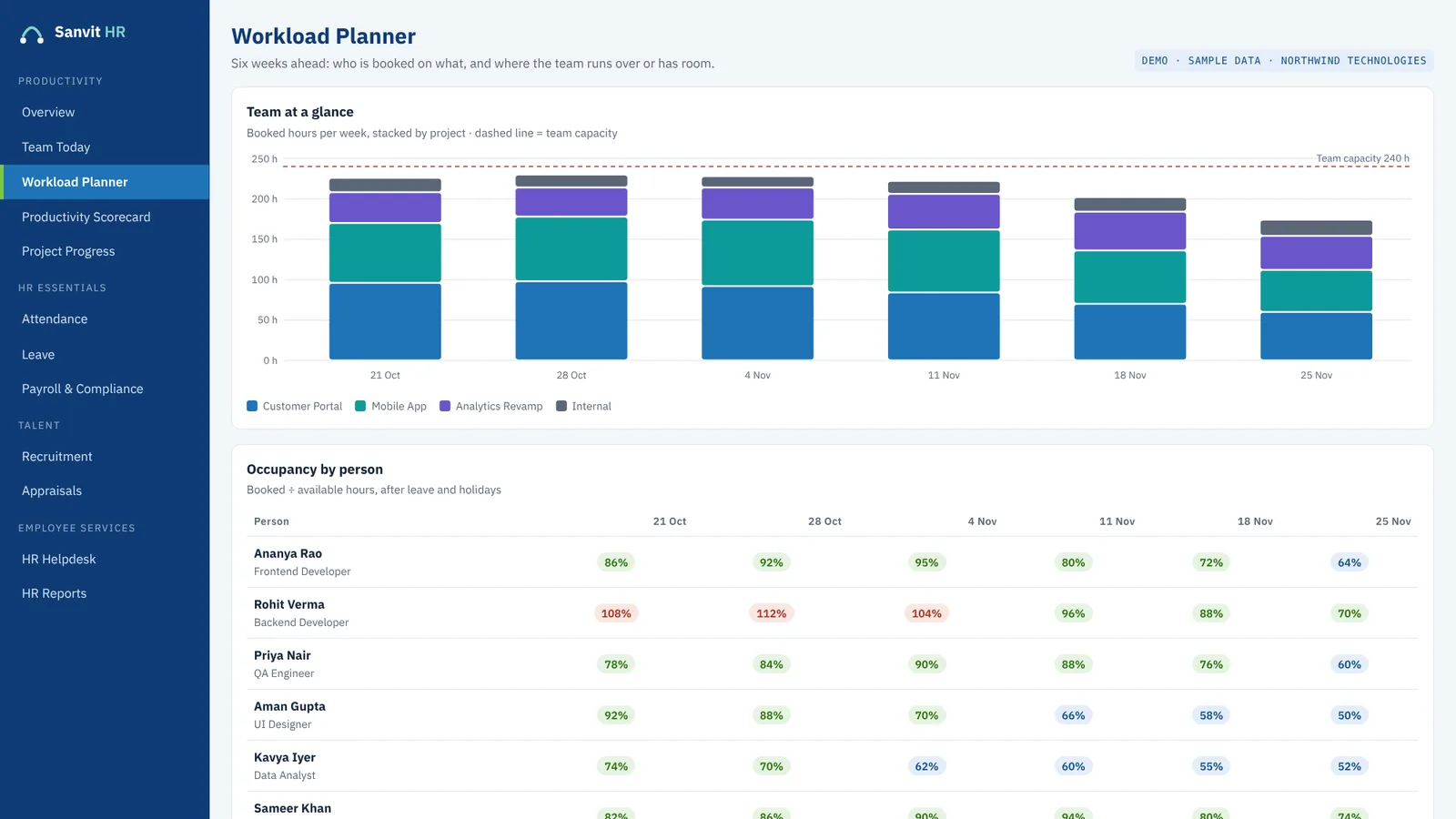Viewport: 1456px width, 819px height.
Task: Click Analytics Revamp segment for 4 Nov
Action: click(x=757, y=204)
